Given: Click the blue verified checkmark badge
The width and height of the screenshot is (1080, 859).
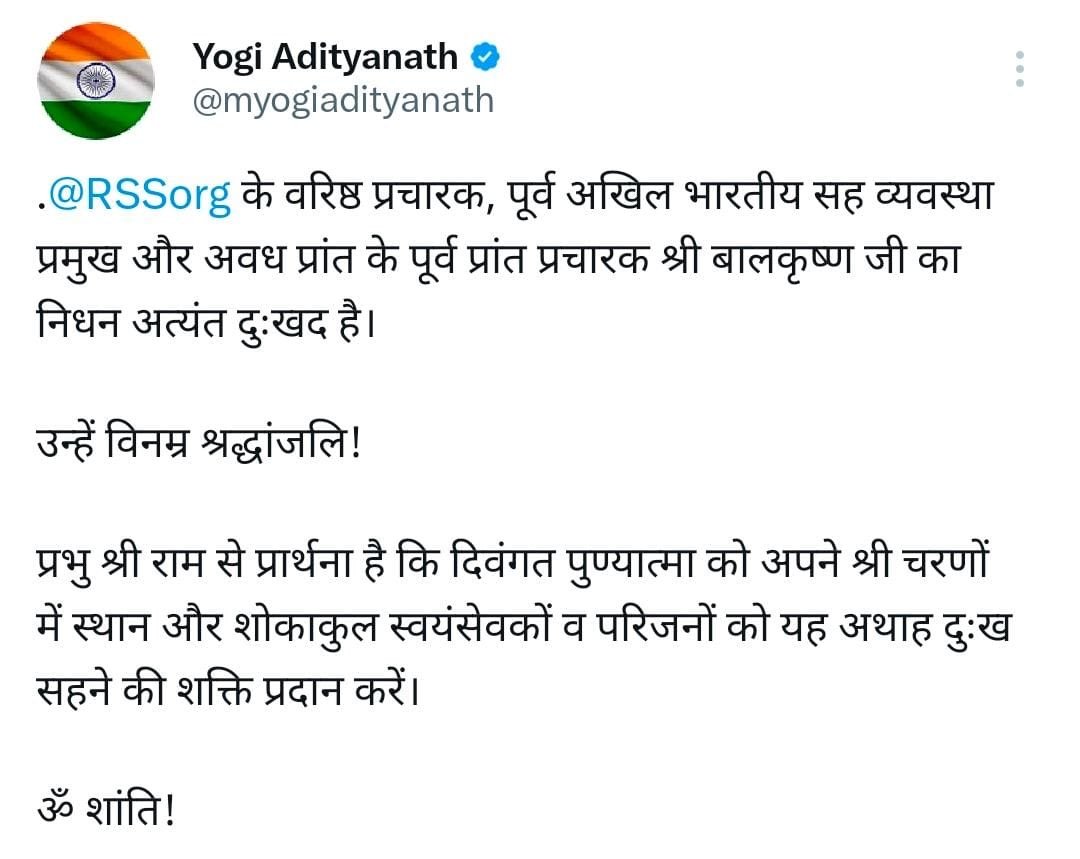Looking at the screenshot, I should point(485,58).
